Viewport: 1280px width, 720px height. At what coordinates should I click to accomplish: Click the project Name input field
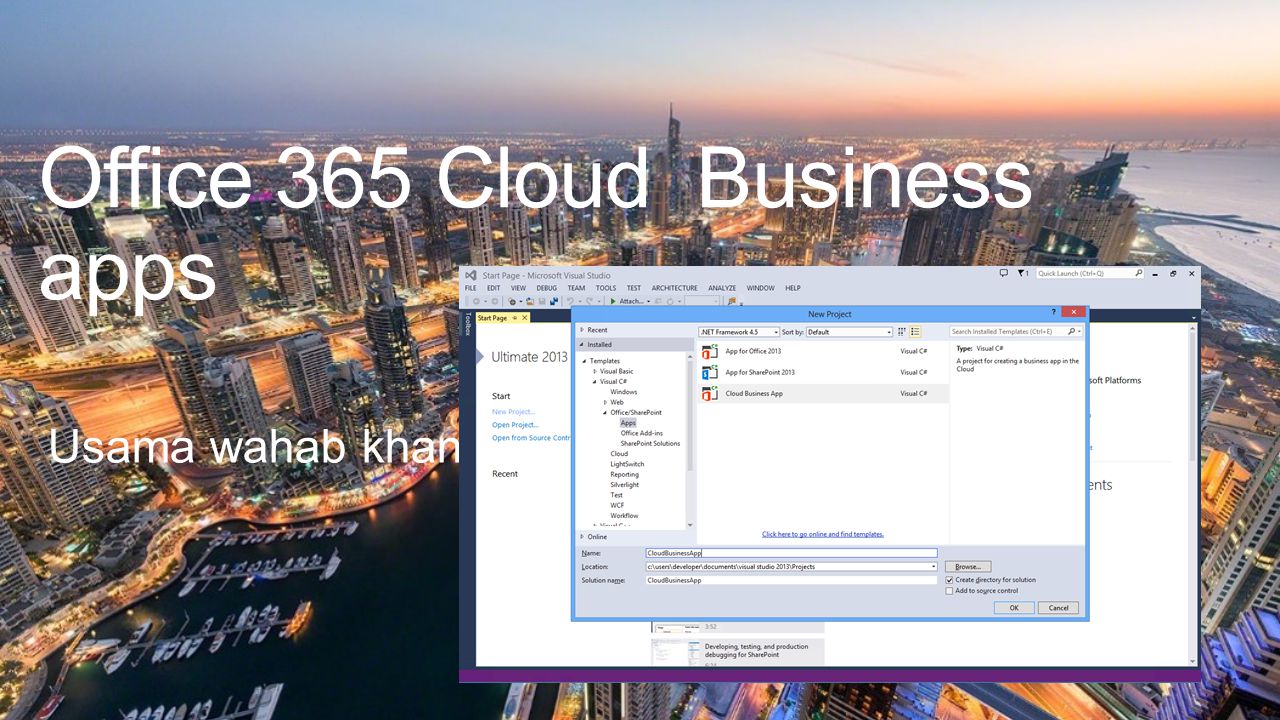pyautogui.click(x=791, y=553)
